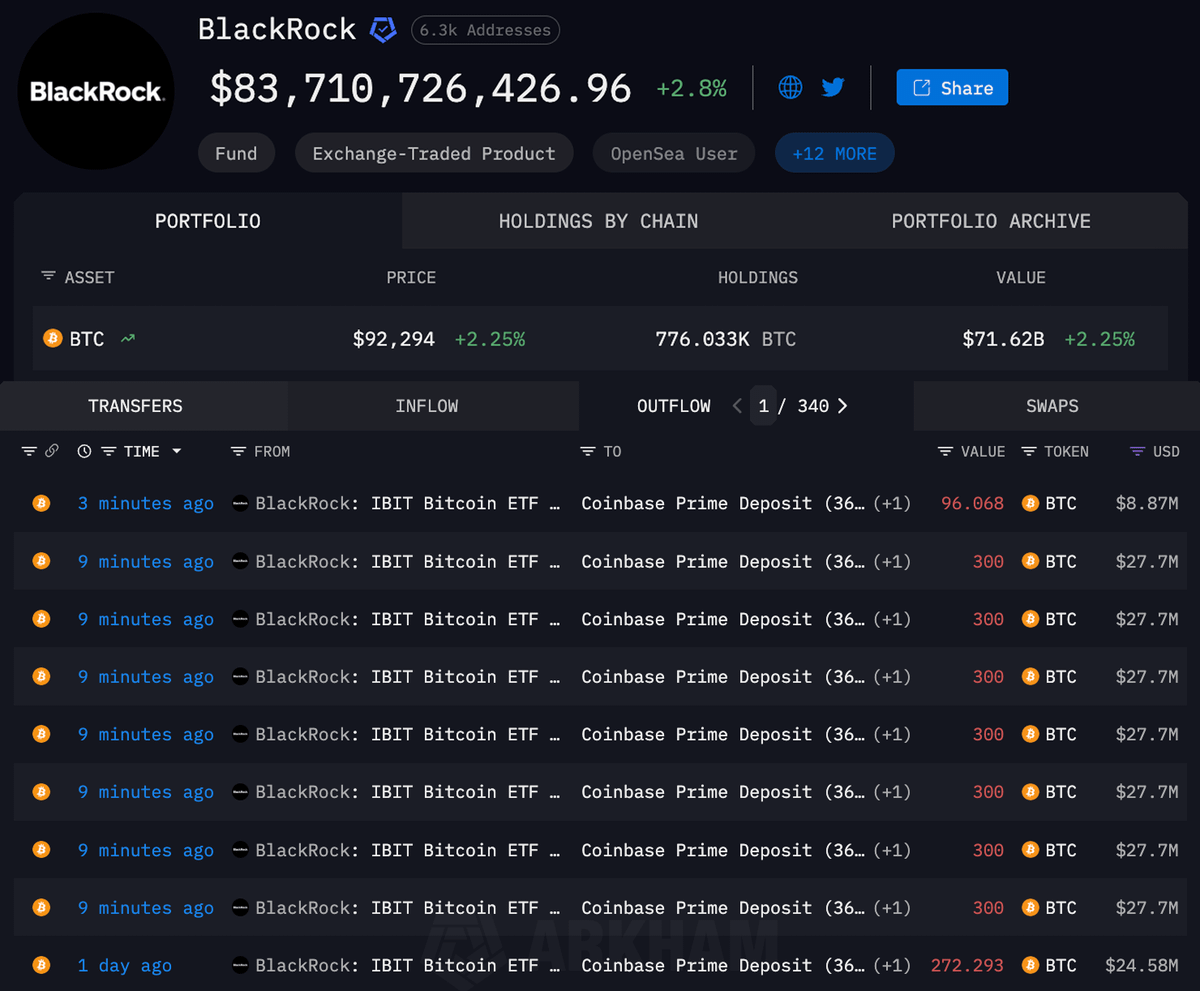Viewport: 1200px width, 991px height.
Task: Show the 6.3k Addresses list
Action: coord(485,30)
